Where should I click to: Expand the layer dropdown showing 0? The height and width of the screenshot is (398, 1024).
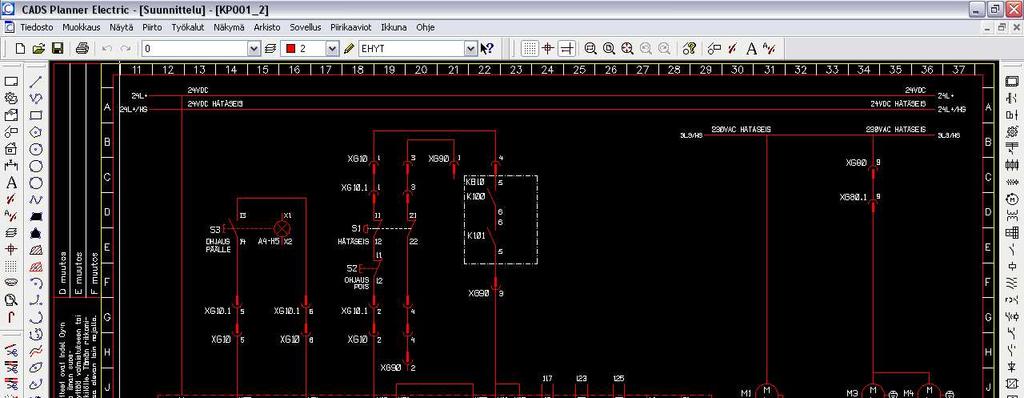pos(254,48)
